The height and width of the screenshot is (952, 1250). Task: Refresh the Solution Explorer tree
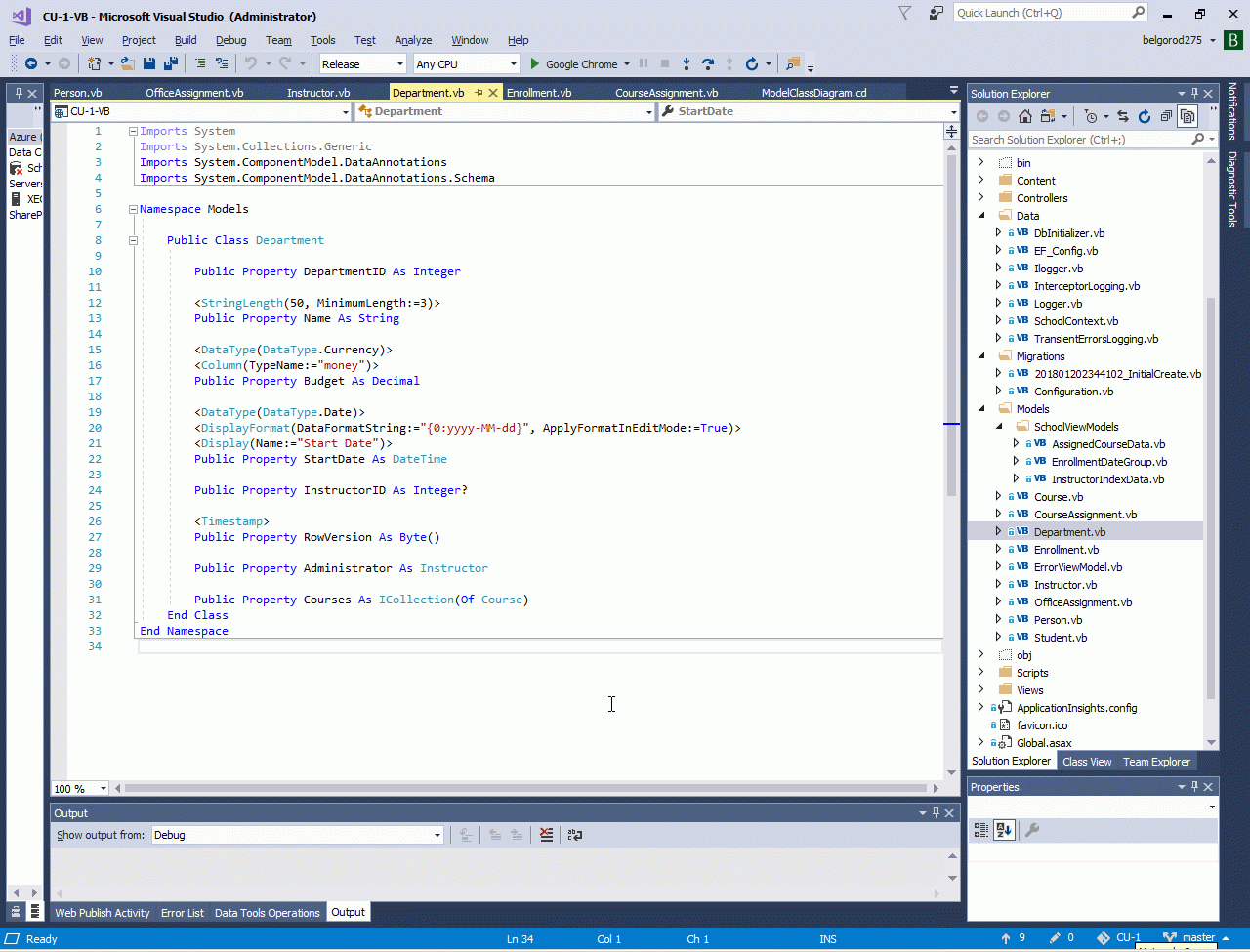click(x=1145, y=117)
